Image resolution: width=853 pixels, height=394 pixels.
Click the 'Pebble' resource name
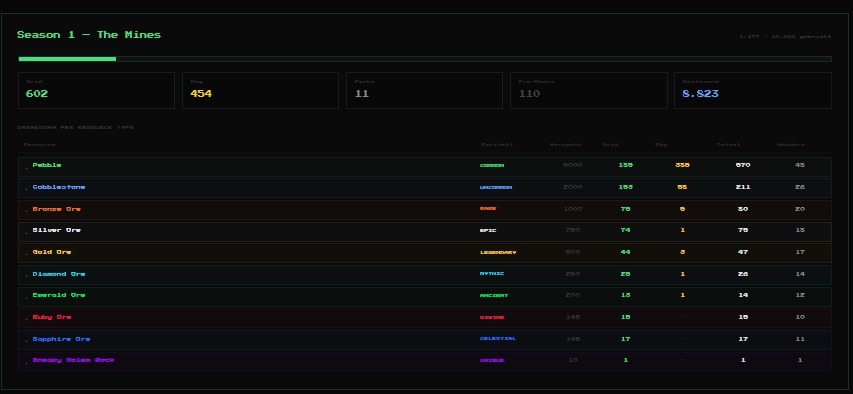[x=47, y=165]
